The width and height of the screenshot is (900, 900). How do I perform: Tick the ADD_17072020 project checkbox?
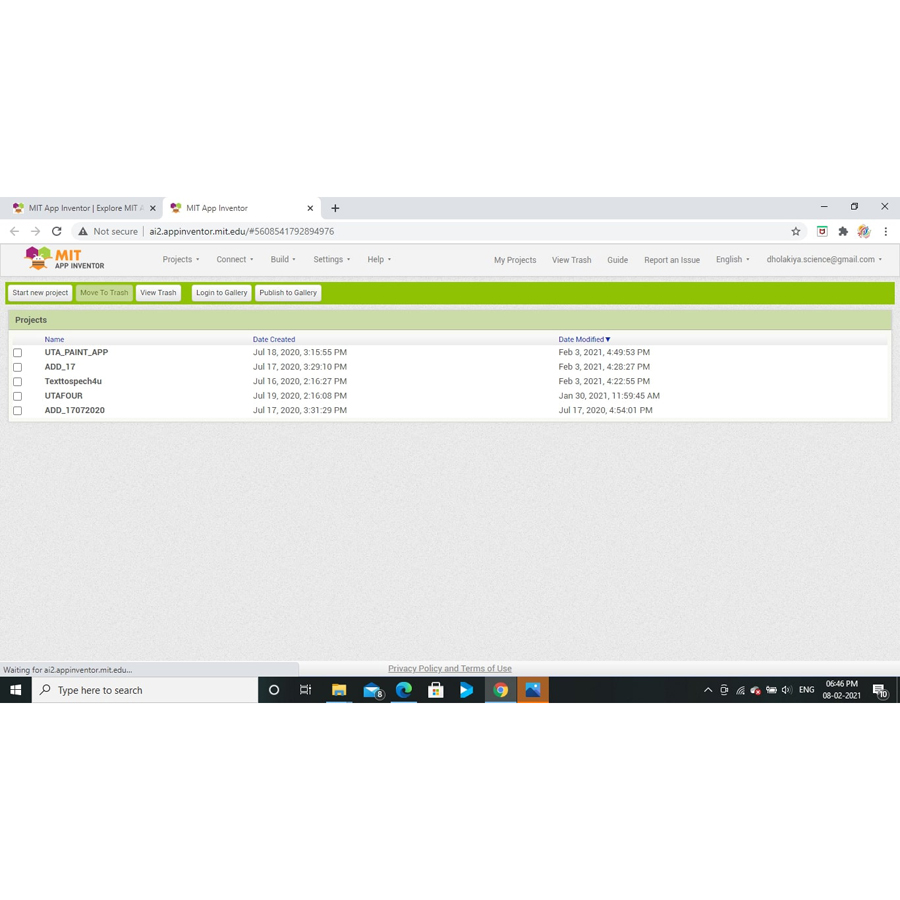(18, 411)
